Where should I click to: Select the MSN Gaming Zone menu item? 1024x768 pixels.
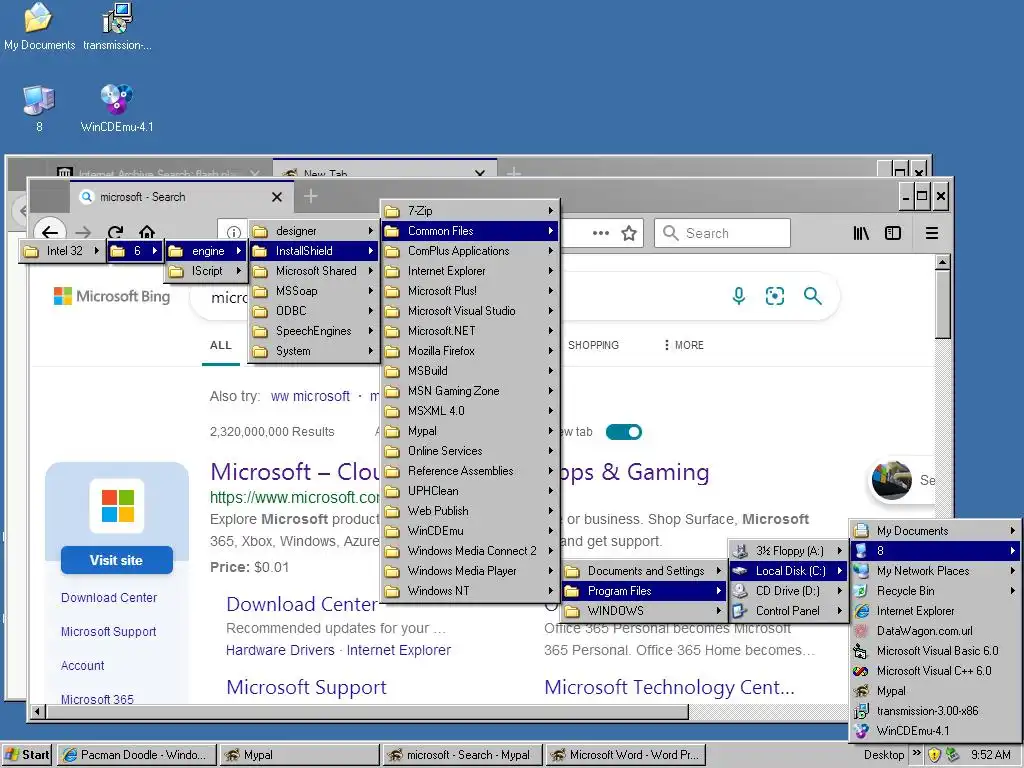(470, 391)
